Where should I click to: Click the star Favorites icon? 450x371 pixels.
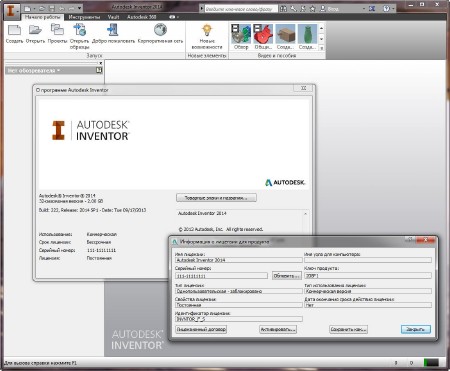[x=313, y=9]
